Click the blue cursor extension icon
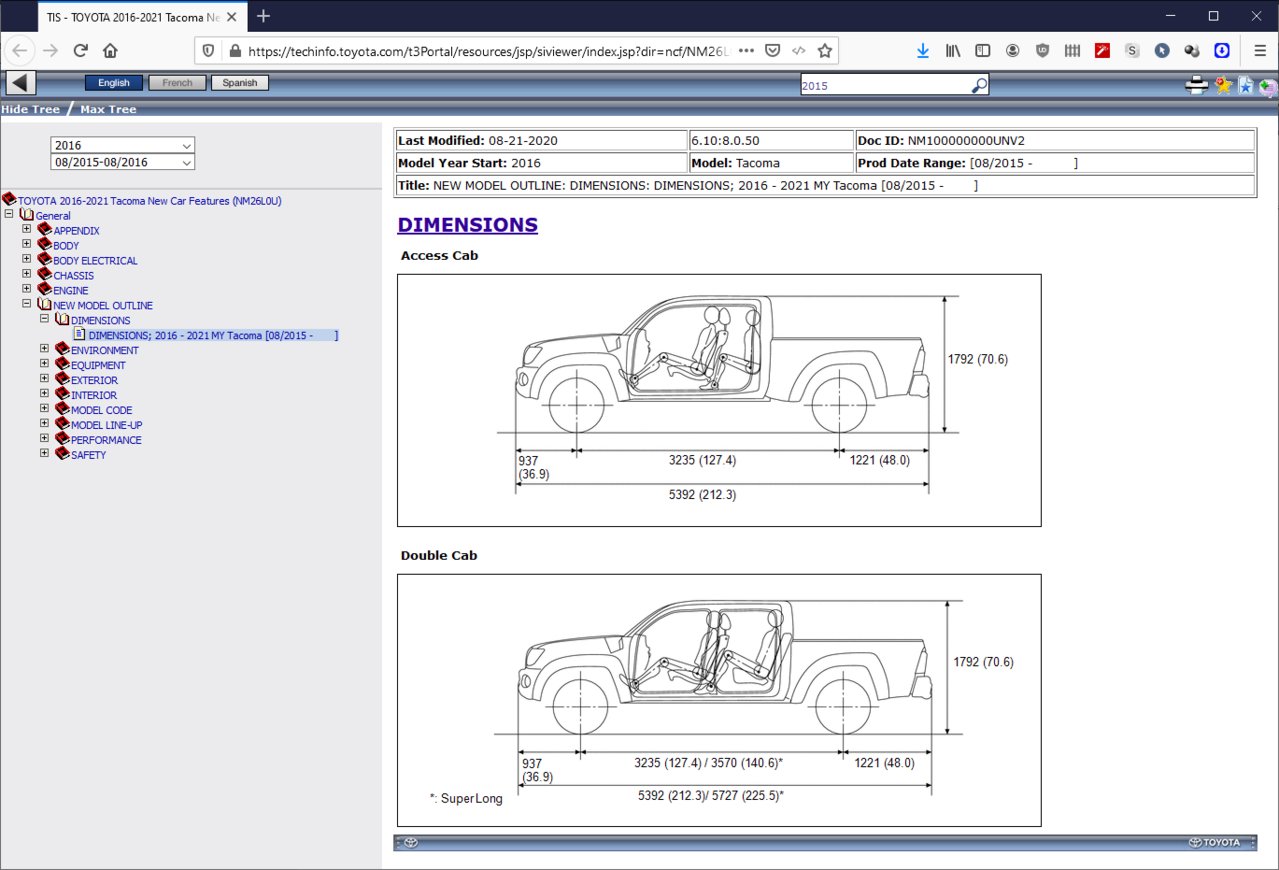 1162,50
